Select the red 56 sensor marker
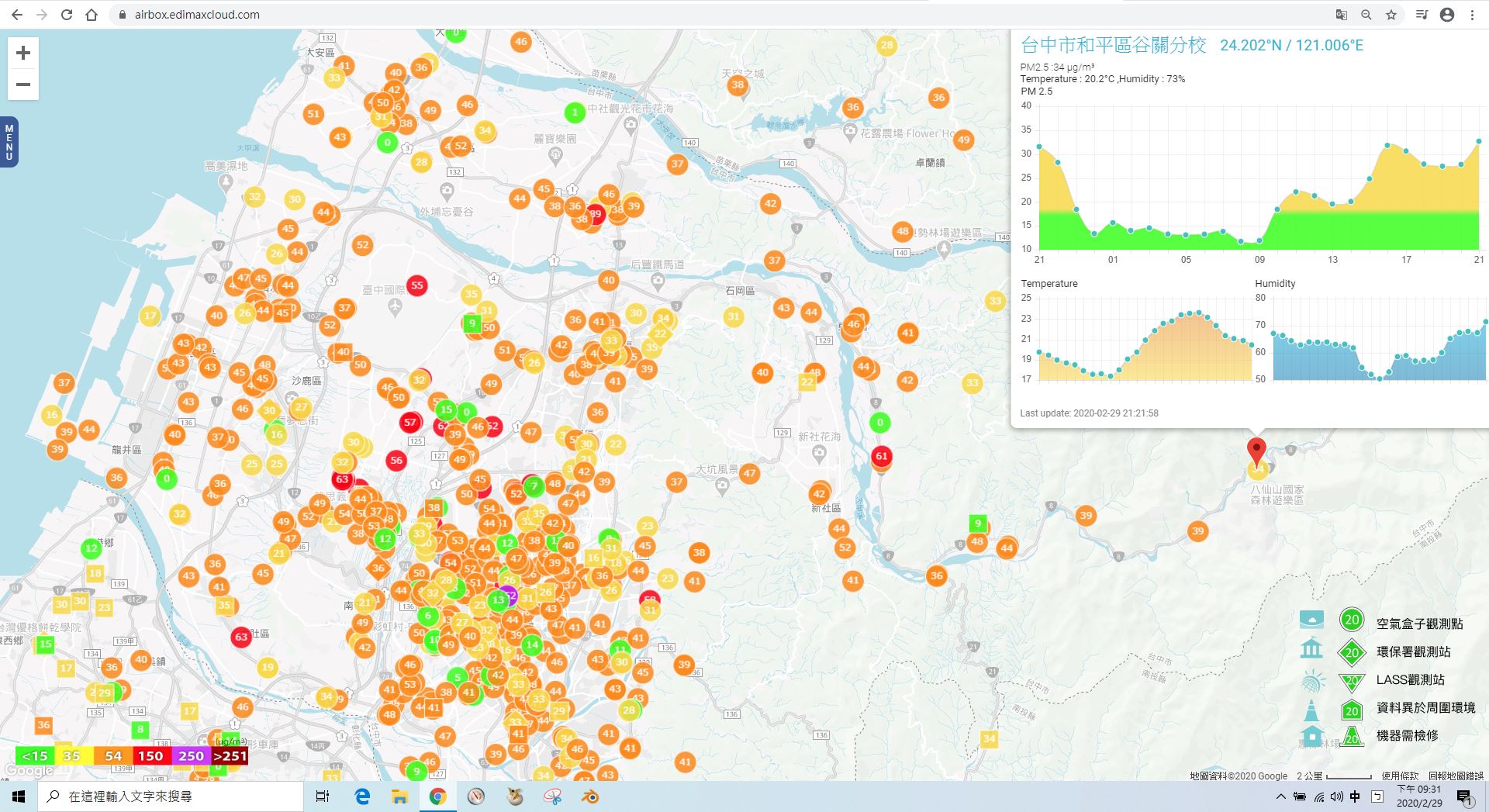The height and width of the screenshot is (812, 1489). coord(396,460)
